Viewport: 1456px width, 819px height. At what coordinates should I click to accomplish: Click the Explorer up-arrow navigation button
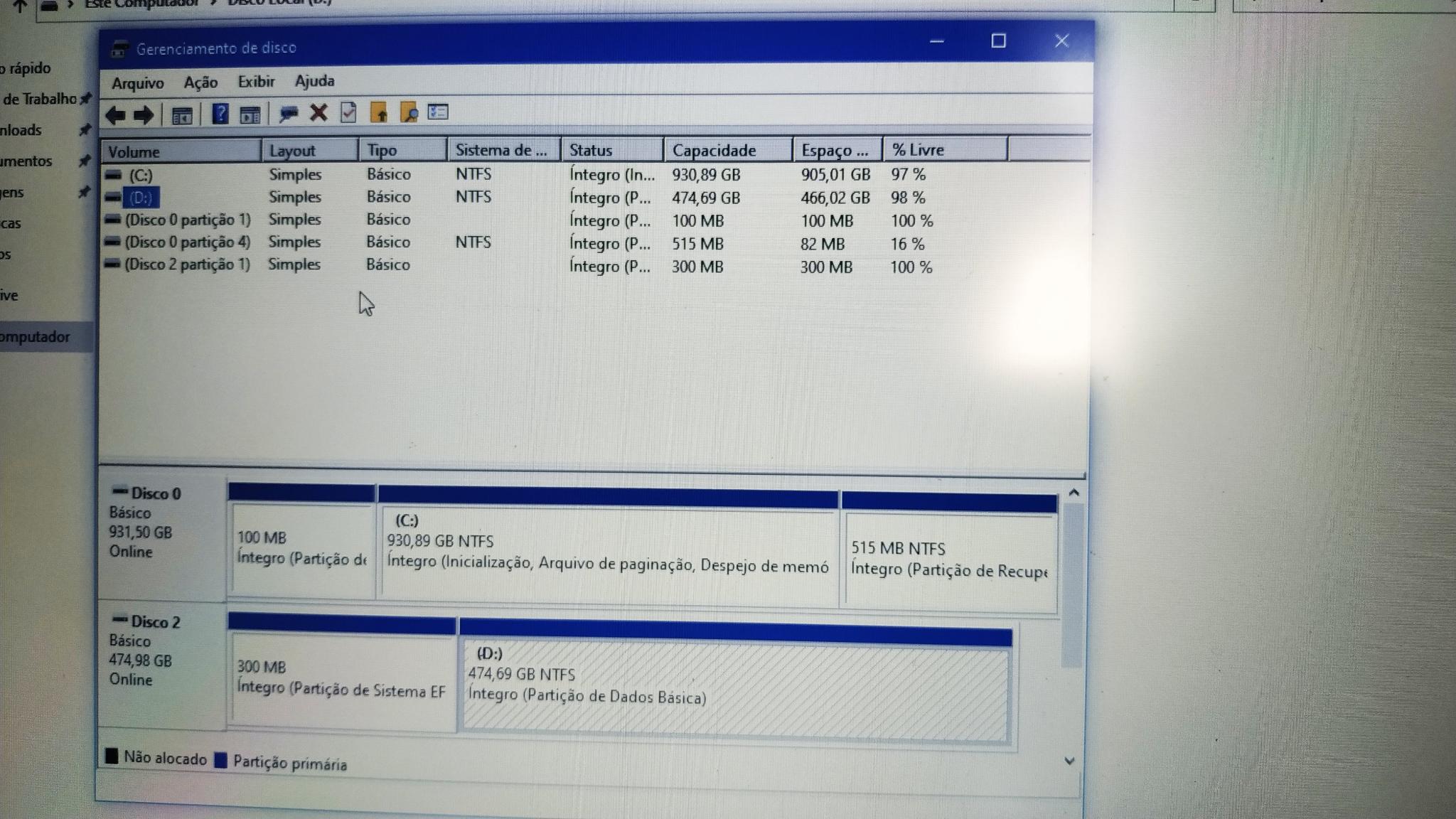(20, 6)
